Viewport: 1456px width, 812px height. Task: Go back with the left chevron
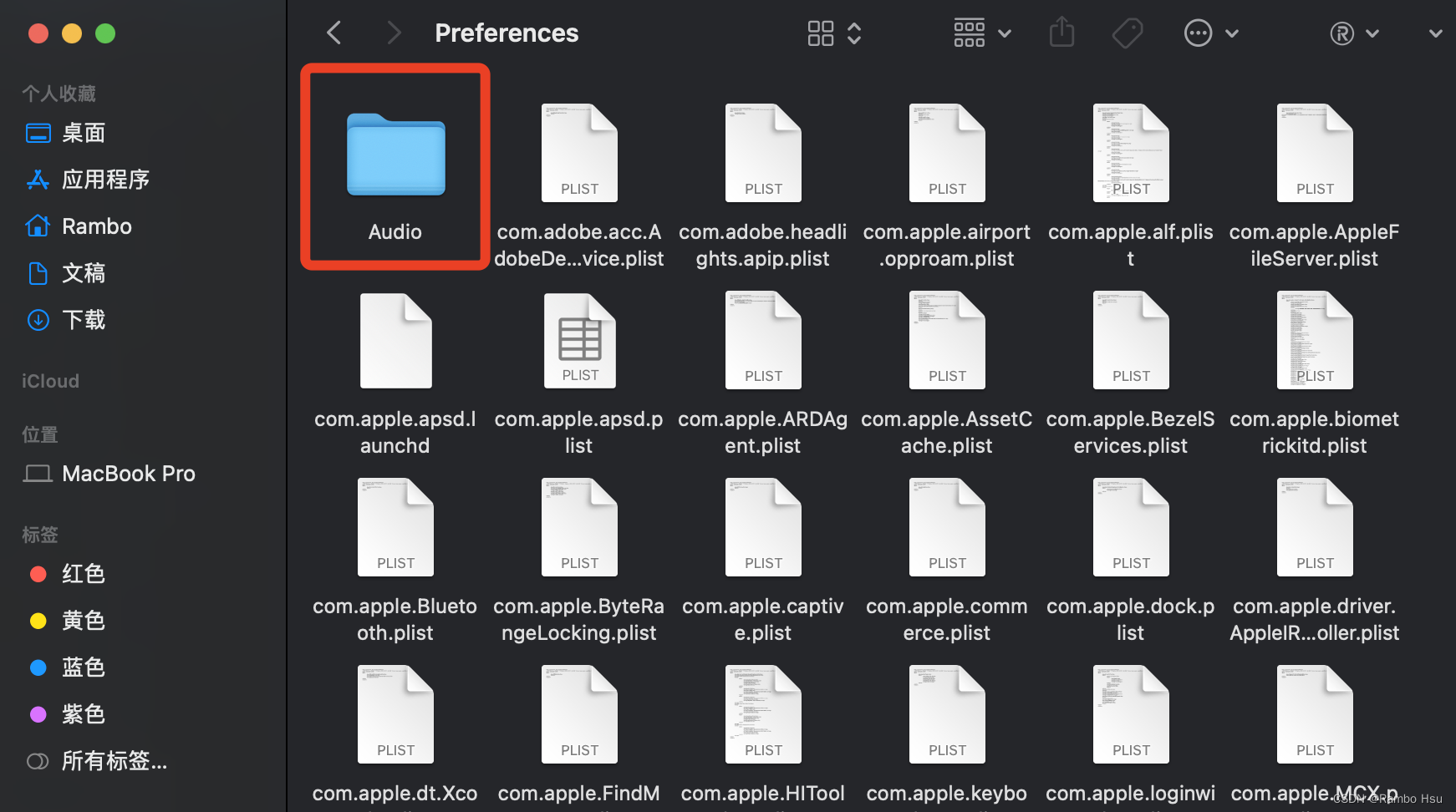click(x=334, y=33)
